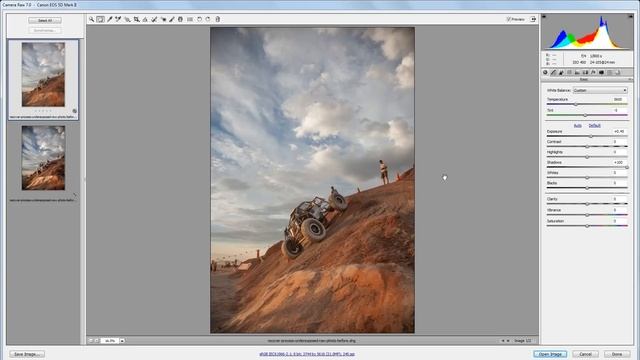Switch to the Basic panel tab

coord(545,72)
